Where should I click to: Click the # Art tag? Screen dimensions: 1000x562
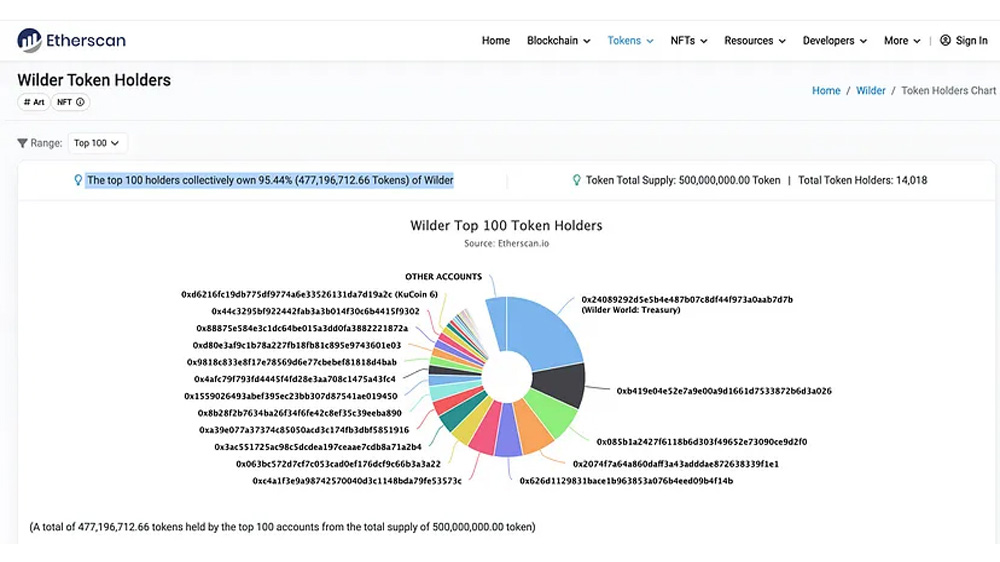[x=34, y=102]
